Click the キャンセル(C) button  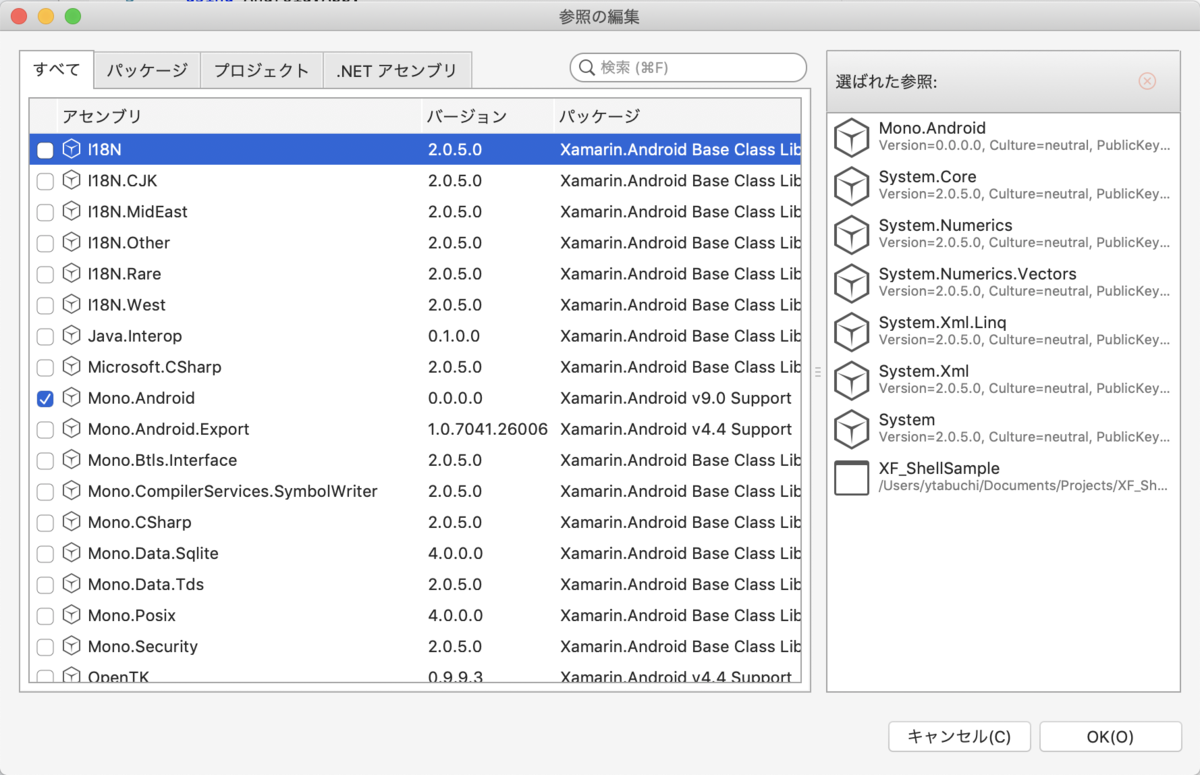(959, 737)
